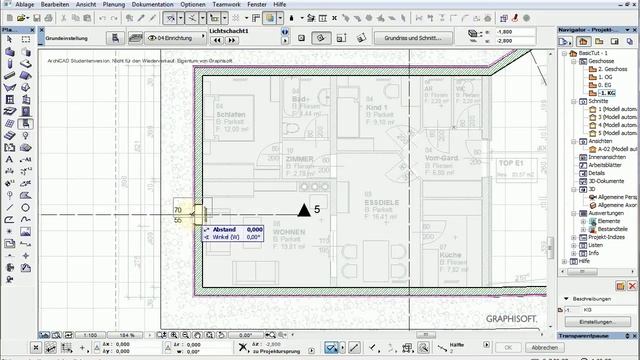Select the Window tool in the toolbox
This screenshot has height=360, width=640.
tap(9, 99)
